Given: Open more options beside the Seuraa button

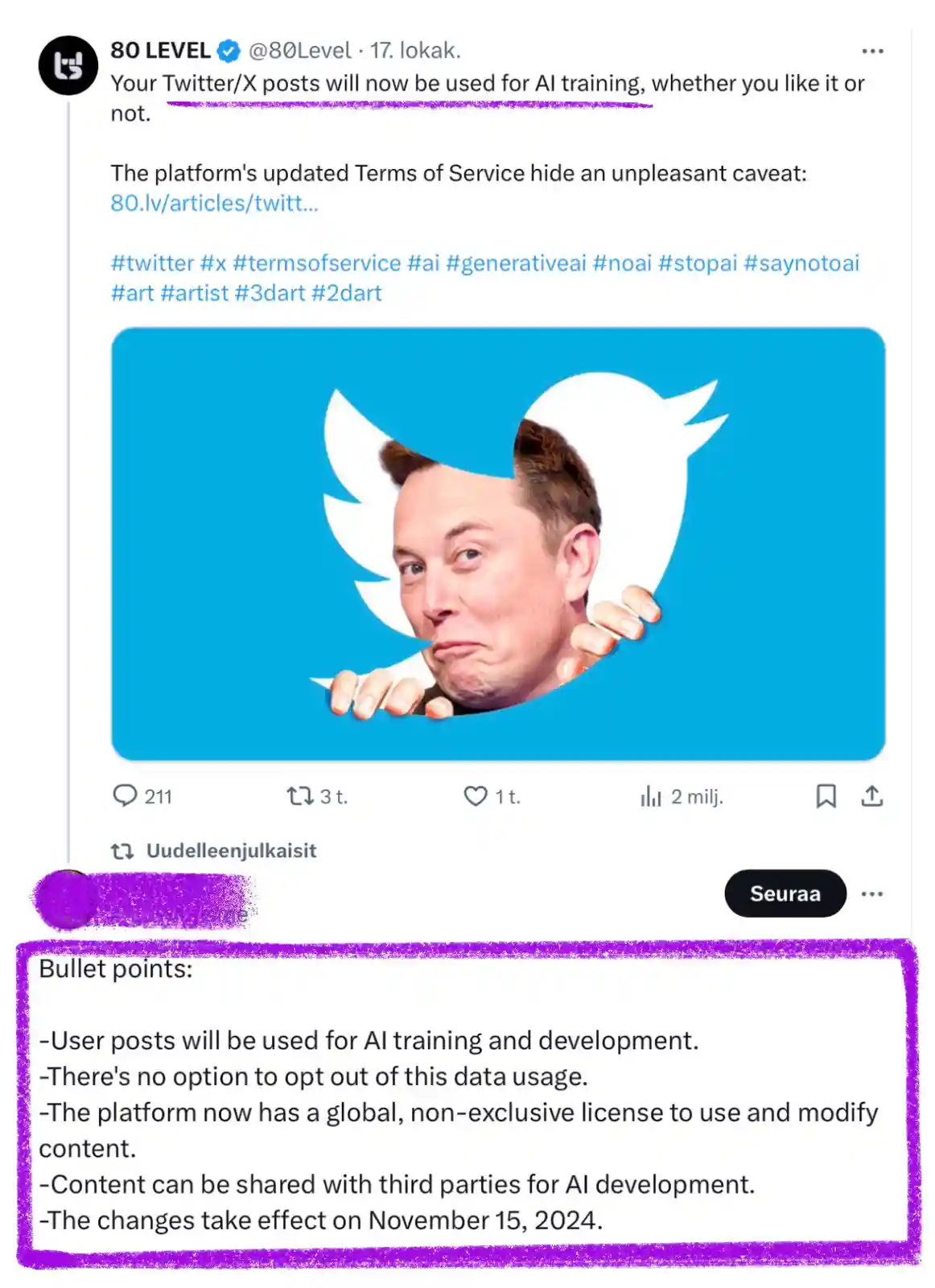Looking at the screenshot, I should tap(872, 894).
